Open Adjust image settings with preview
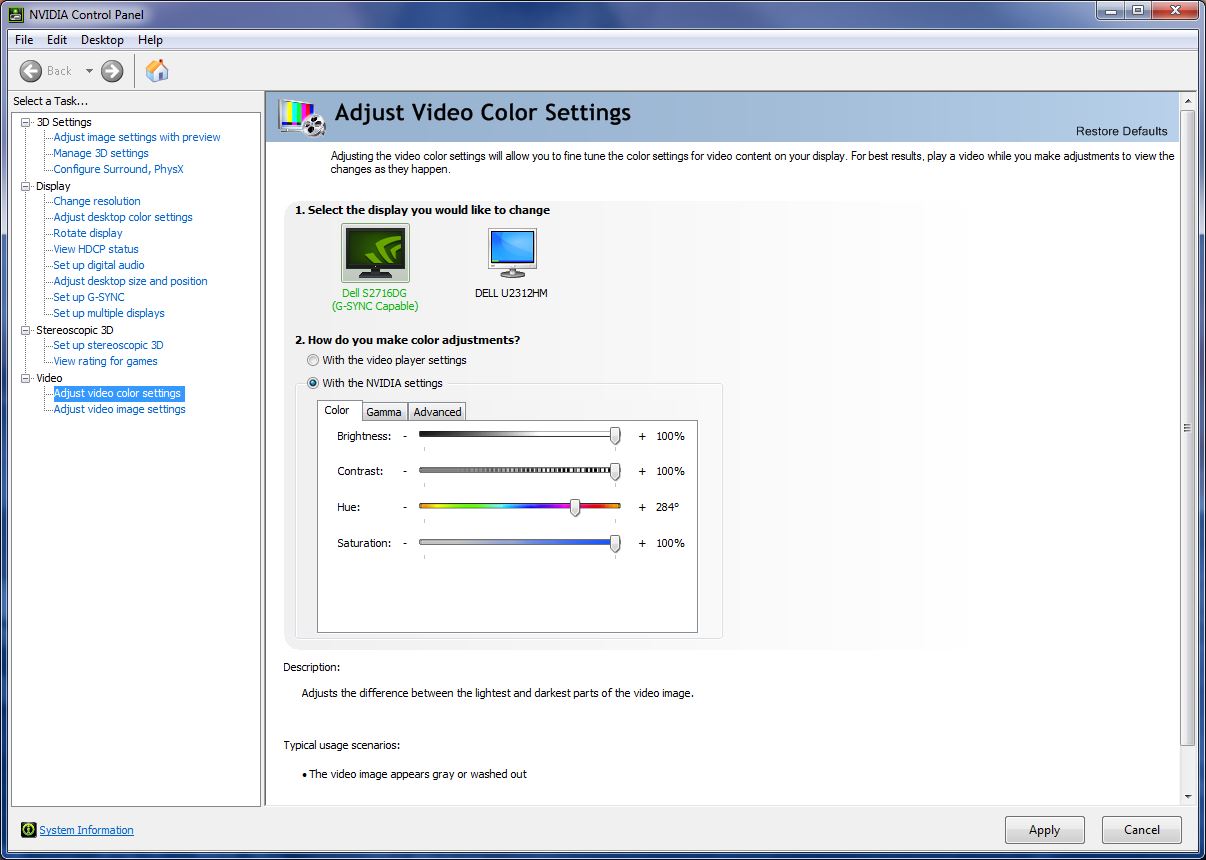 click(137, 137)
